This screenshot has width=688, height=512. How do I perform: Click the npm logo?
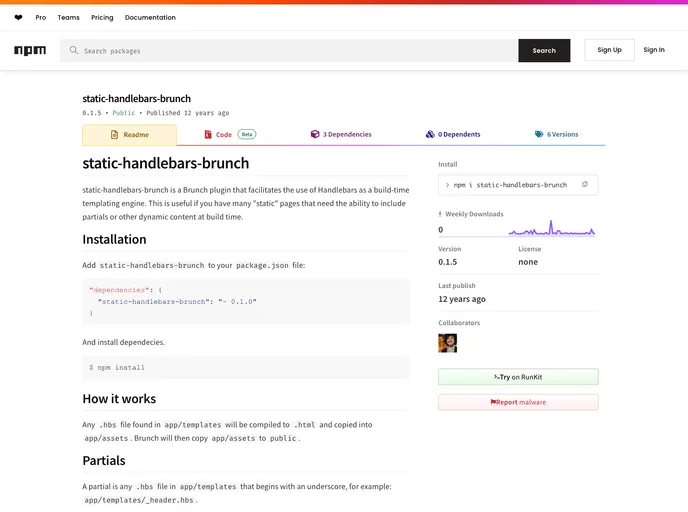[x=30, y=50]
